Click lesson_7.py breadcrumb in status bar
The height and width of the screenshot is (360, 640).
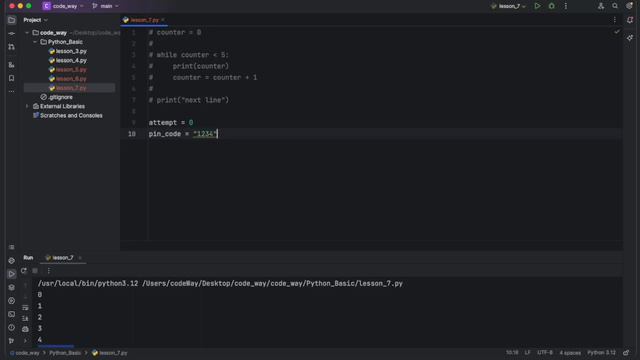(x=110, y=353)
